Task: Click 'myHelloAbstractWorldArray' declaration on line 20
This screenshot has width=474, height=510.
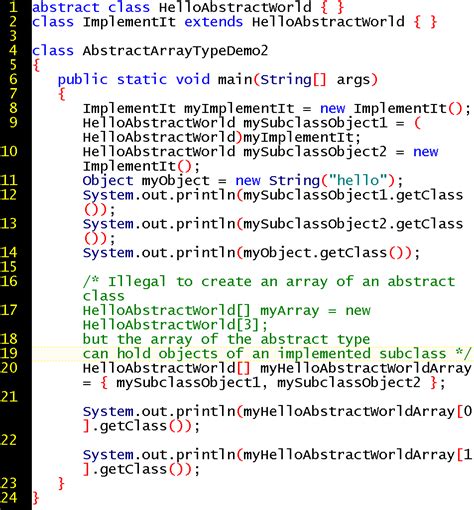Action: pyautogui.click(x=366, y=369)
